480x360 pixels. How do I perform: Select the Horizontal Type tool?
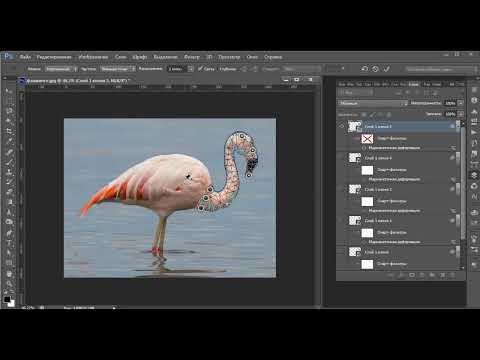[9, 242]
